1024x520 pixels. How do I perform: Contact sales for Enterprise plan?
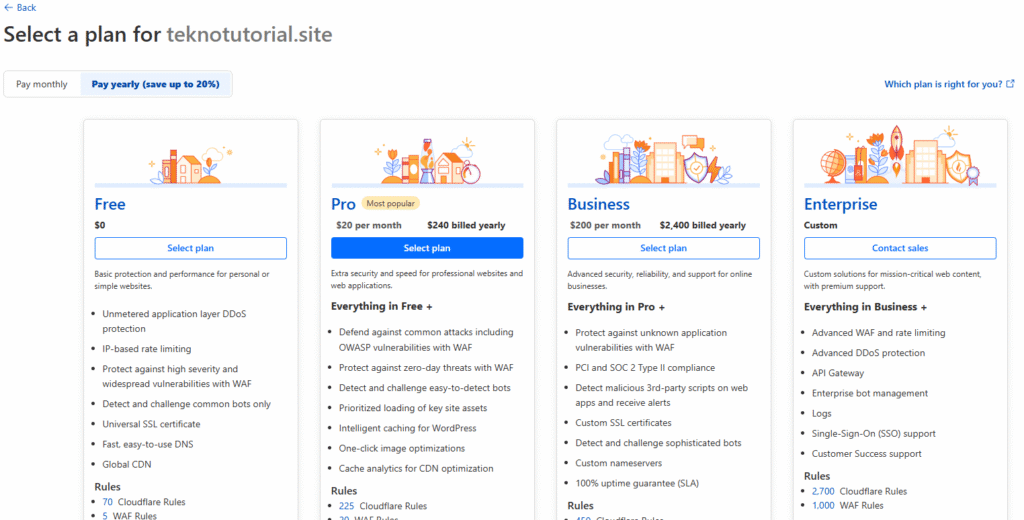pos(900,248)
